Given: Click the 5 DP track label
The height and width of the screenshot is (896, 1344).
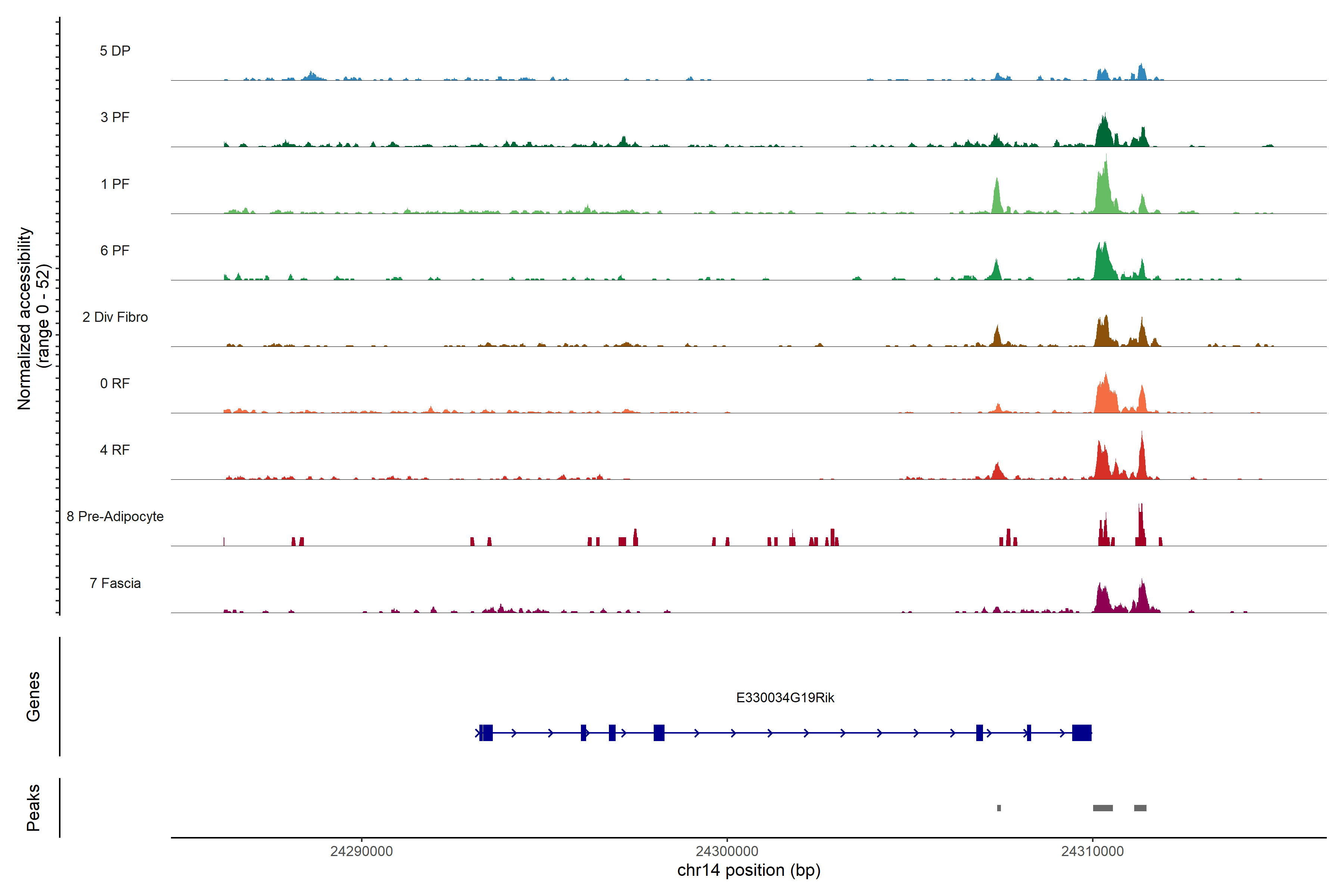Looking at the screenshot, I should pyautogui.click(x=115, y=51).
